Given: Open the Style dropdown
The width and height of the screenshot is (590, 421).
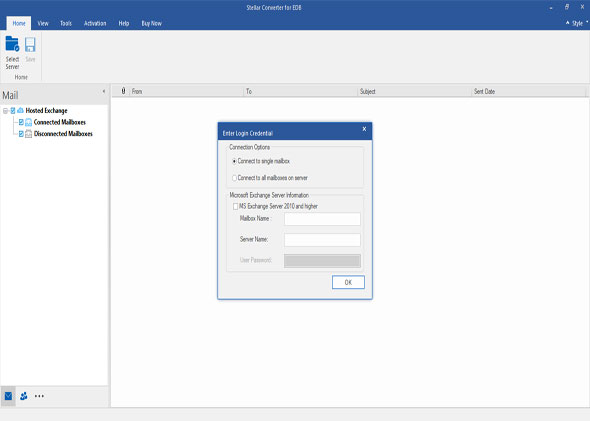Looking at the screenshot, I should point(579,23).
